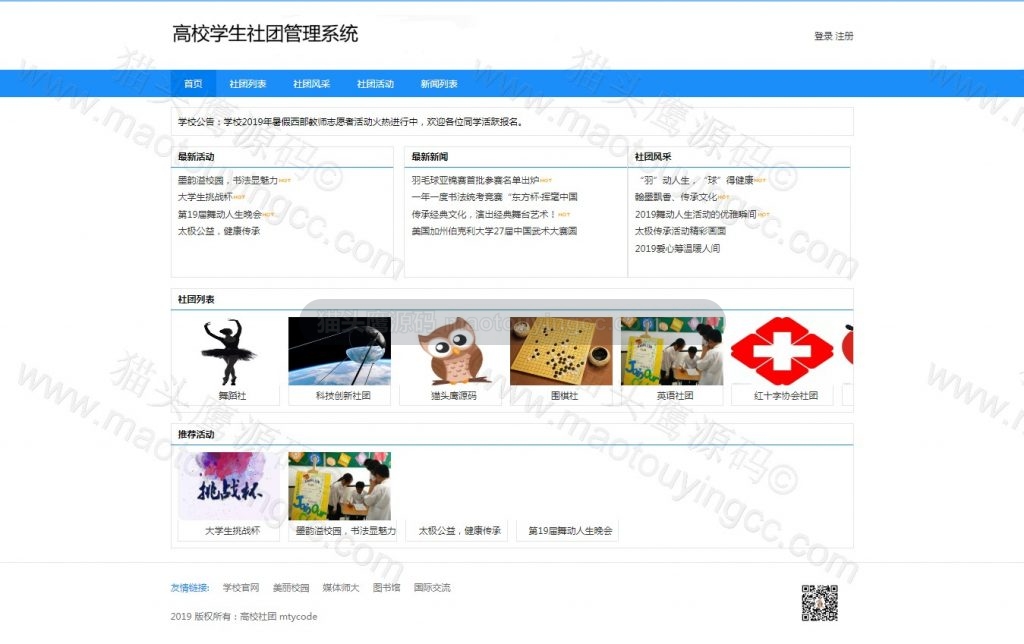Image resolution: width=1024 pixels, height=644 pixels.
Task: Open activity 墨韵溢校园，书法显魅力 in 最新活动 list
Action: tap(228, 180)
